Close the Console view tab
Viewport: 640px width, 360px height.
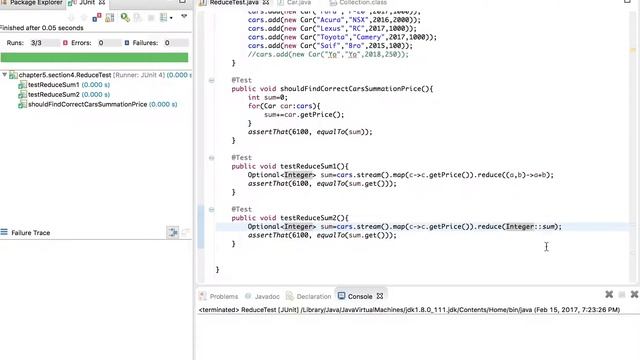click(380, 296)
